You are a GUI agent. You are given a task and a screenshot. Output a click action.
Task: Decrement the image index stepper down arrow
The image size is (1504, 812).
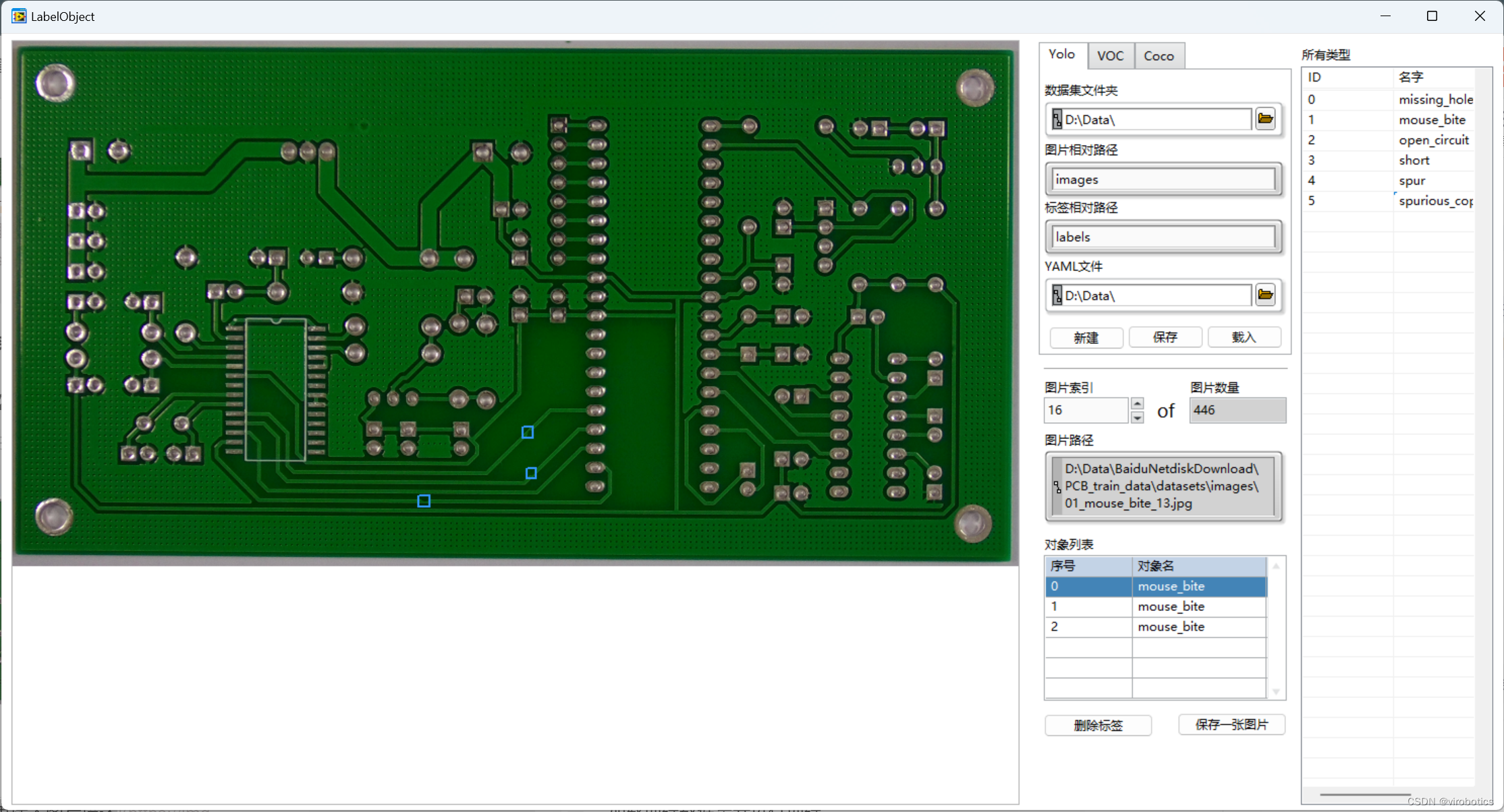(1137, 417)
